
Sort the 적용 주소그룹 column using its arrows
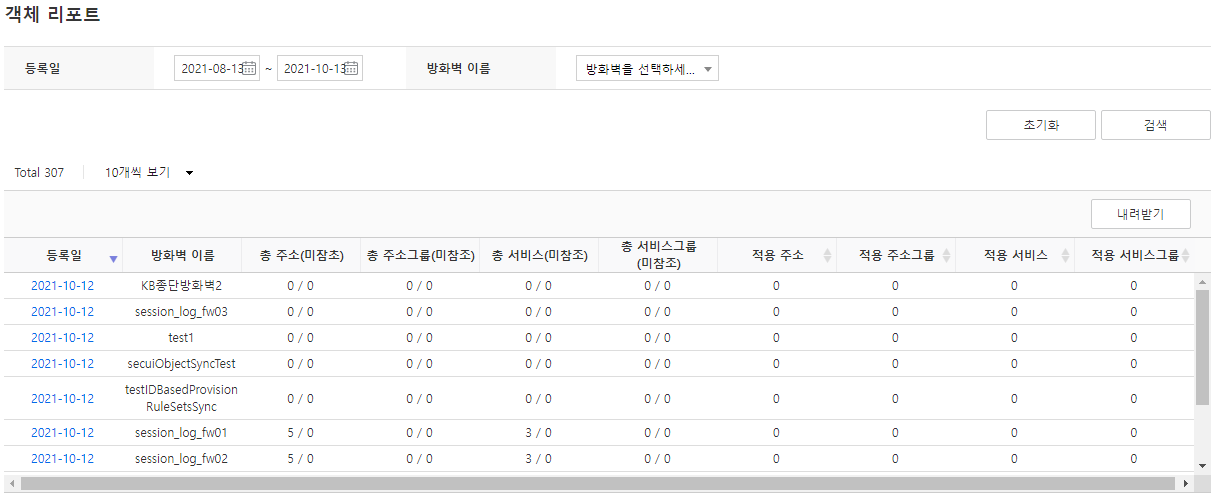pyautogui.click(x=946, y=256)
